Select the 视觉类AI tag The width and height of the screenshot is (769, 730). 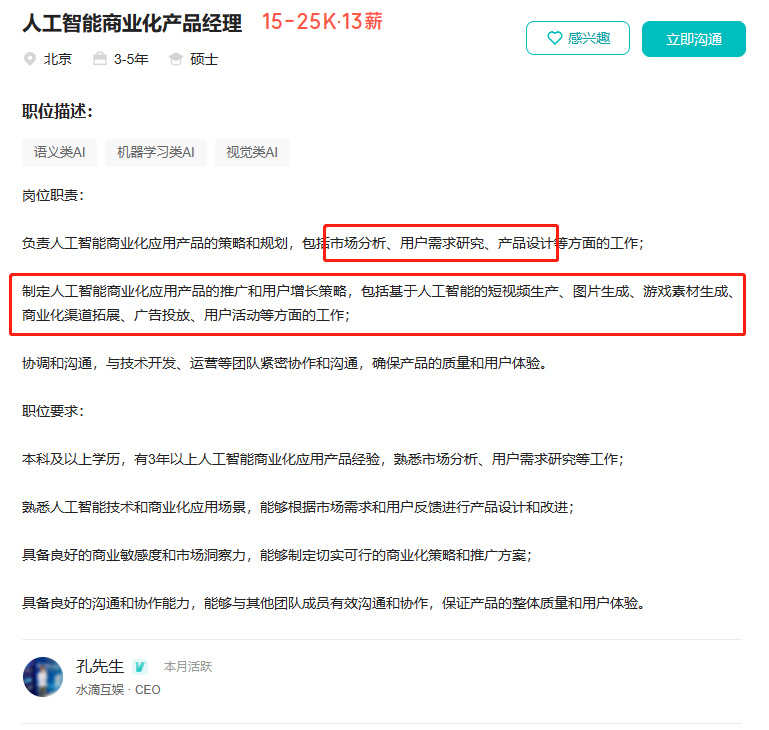coord(252,153)
